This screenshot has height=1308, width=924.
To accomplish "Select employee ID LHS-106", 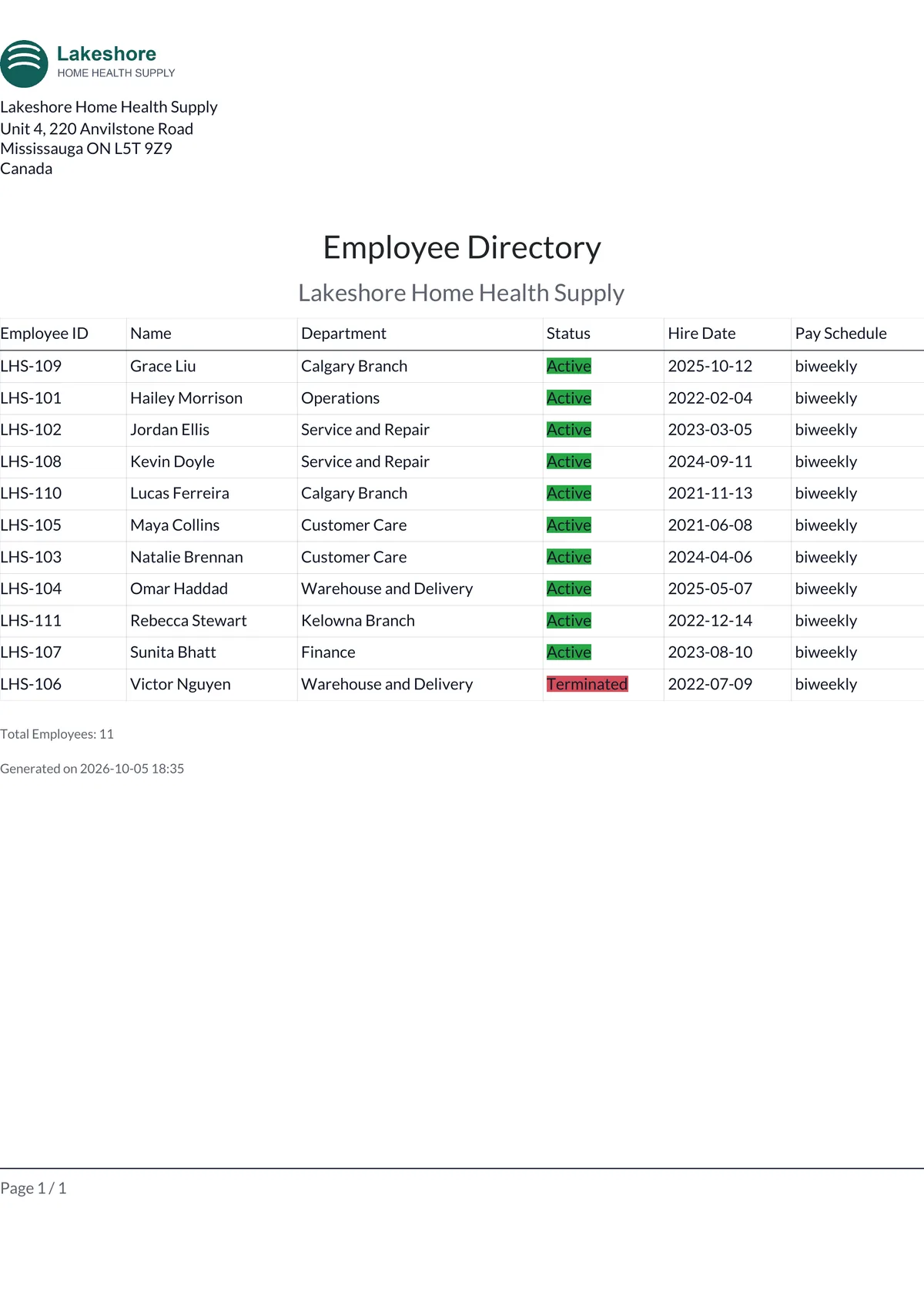I will pos(31,684).
